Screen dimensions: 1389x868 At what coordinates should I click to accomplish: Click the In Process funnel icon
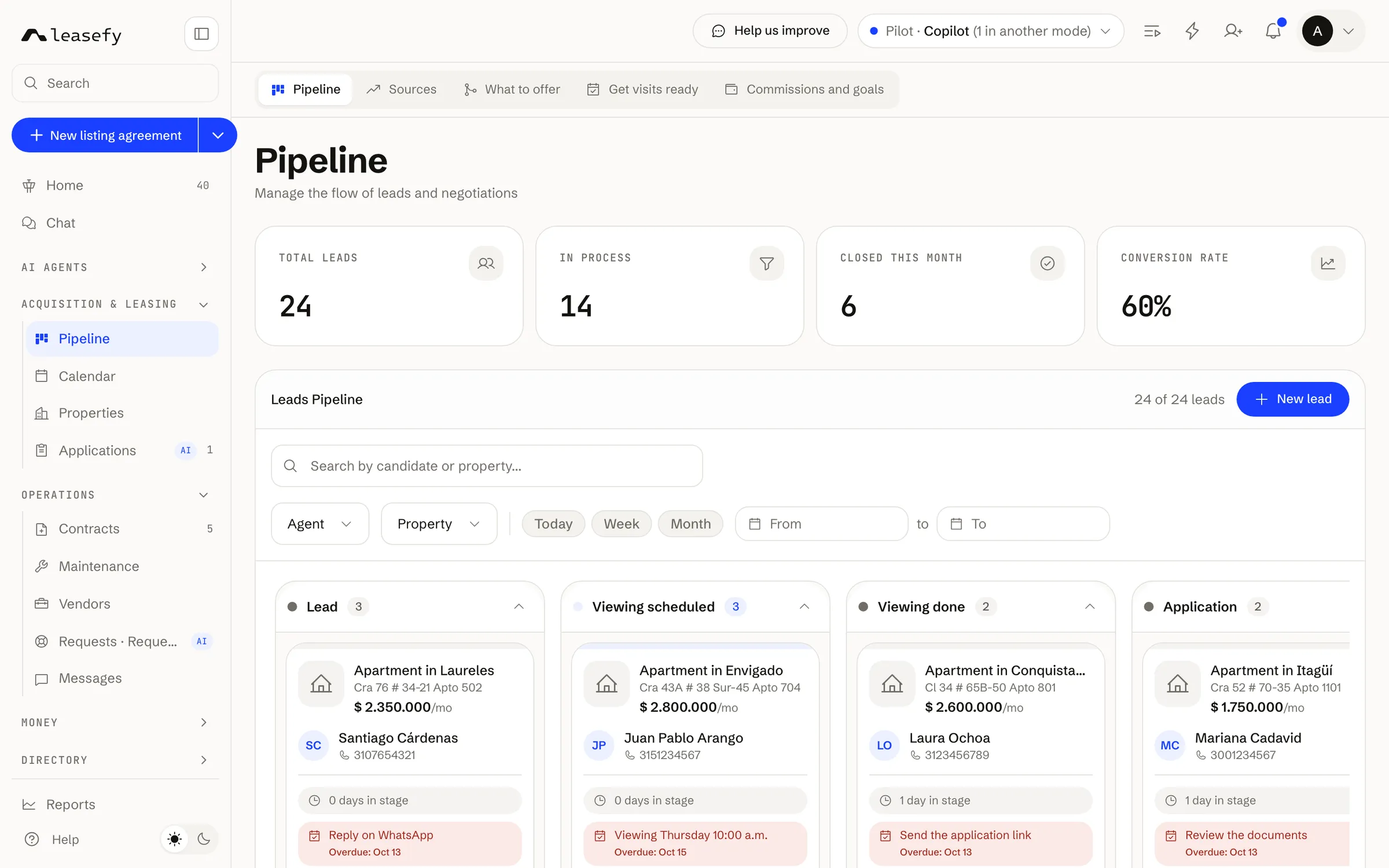(x=767, y=263)
